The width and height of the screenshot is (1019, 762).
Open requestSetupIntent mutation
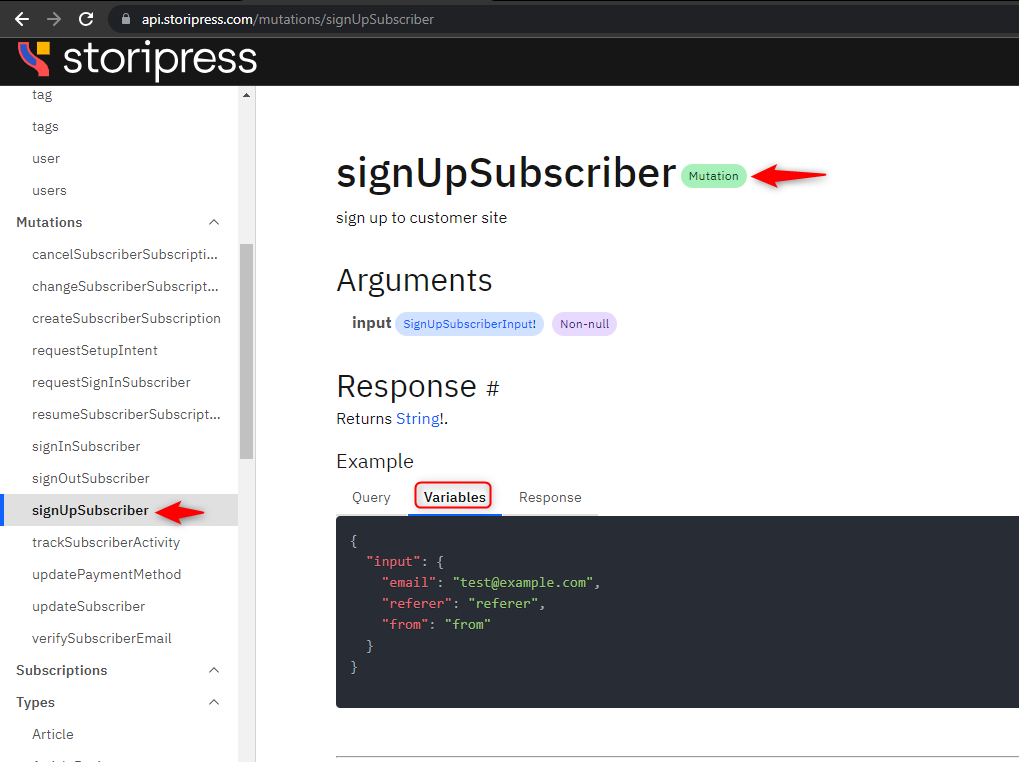coord(95,350)
